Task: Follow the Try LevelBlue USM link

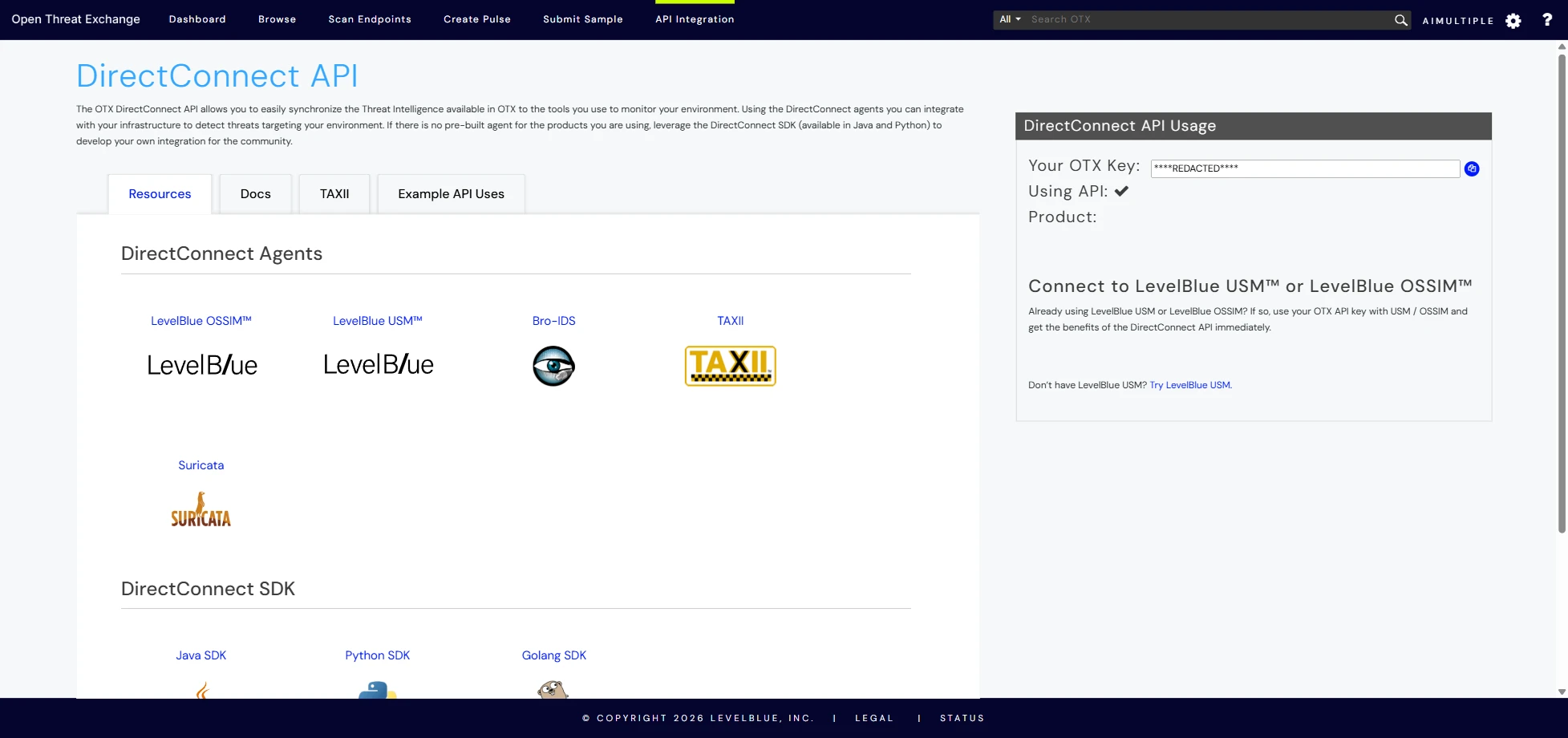Action: [1190, 385]
